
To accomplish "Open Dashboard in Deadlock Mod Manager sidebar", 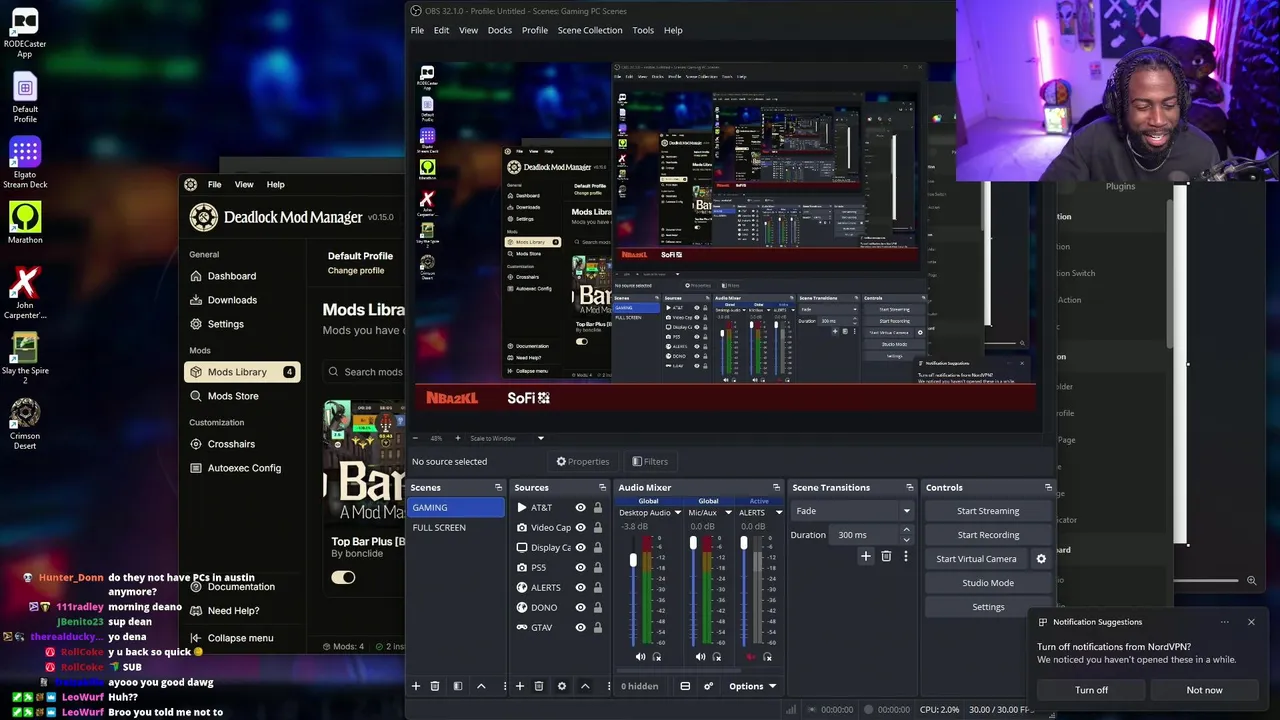I will coord(232,276).
